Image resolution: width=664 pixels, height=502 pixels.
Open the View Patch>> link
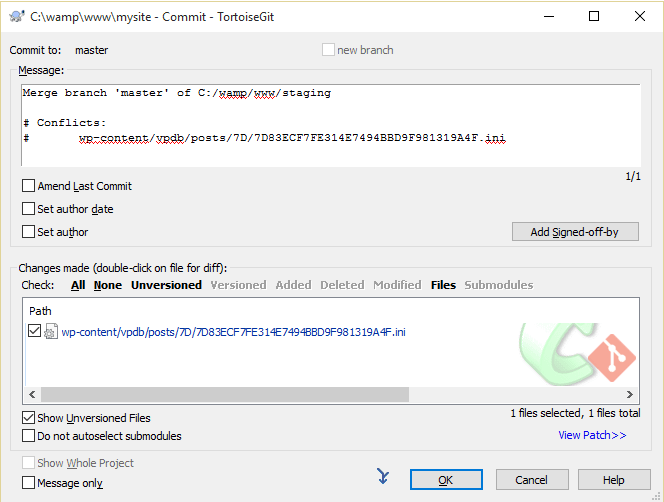click(592, 435)
